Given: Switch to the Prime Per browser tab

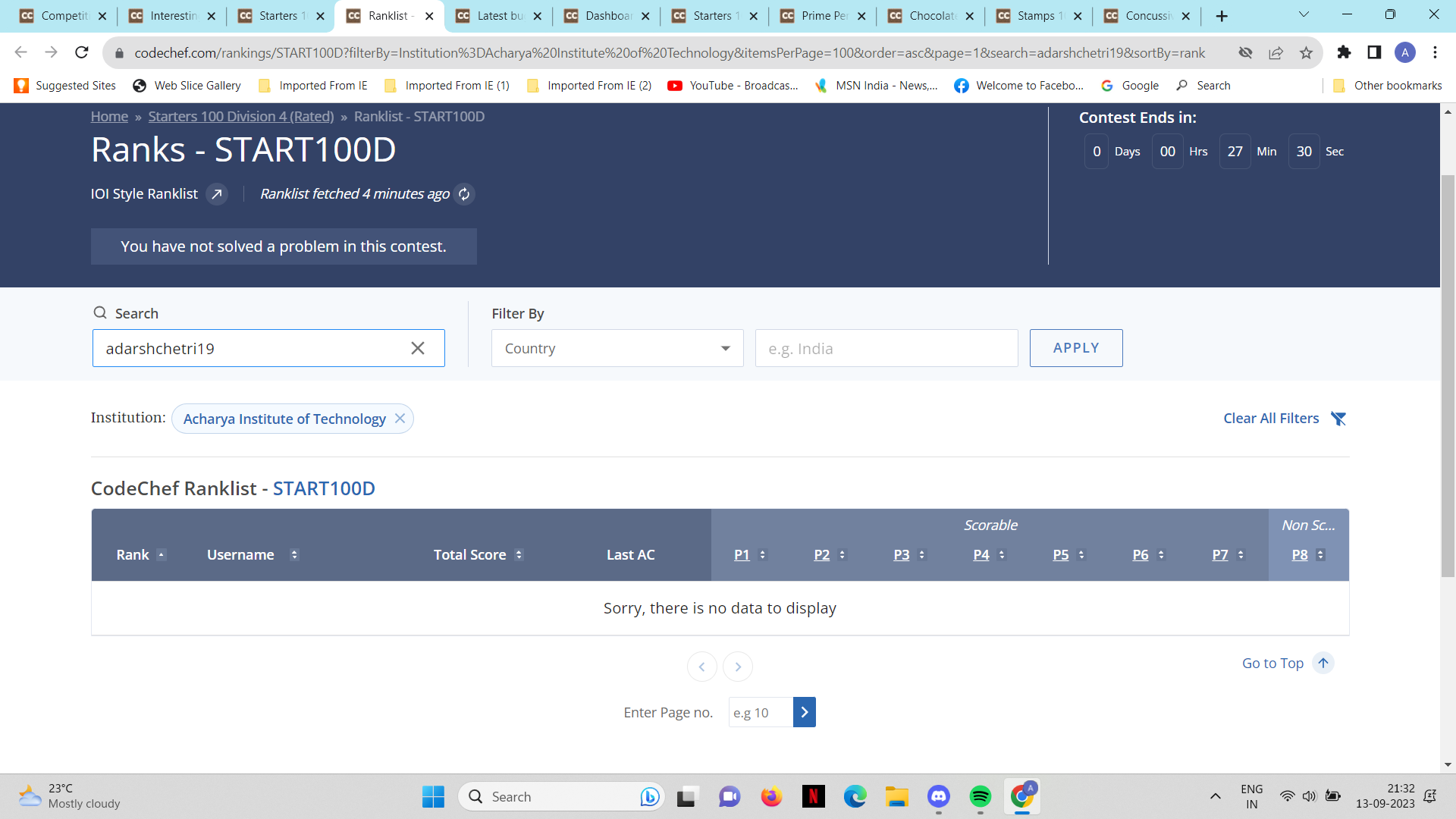Looking at the screenshot, I should (824, 16).
